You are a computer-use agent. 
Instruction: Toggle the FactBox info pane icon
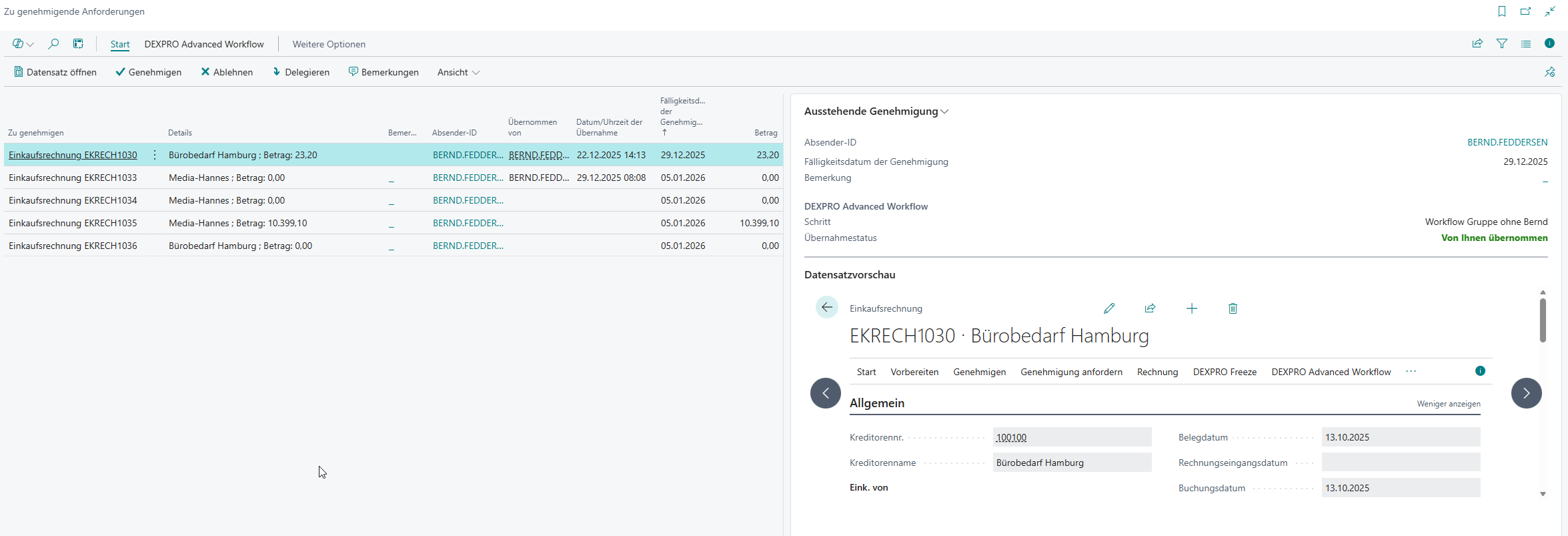(1549, 44)
